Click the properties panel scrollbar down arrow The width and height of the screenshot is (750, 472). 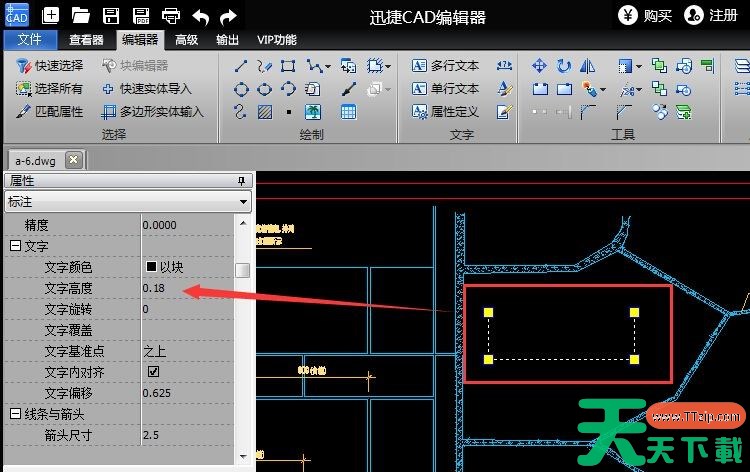click(x=243, y=456)
